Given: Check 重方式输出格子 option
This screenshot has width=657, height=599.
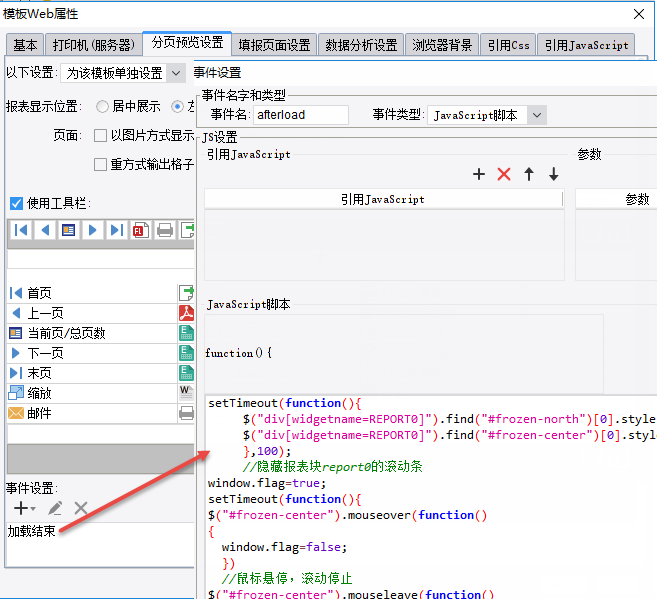Looking at the screenshot, I should (100, 165).
